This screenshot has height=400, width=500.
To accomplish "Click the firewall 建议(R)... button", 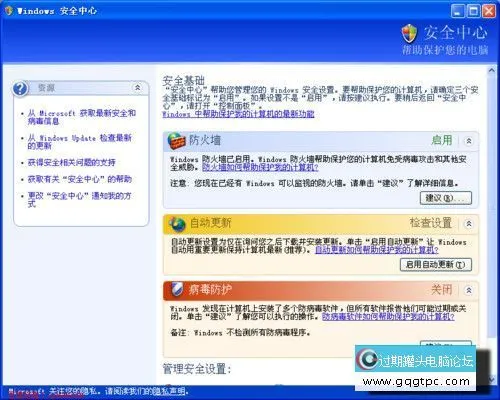I will (446, 198).
